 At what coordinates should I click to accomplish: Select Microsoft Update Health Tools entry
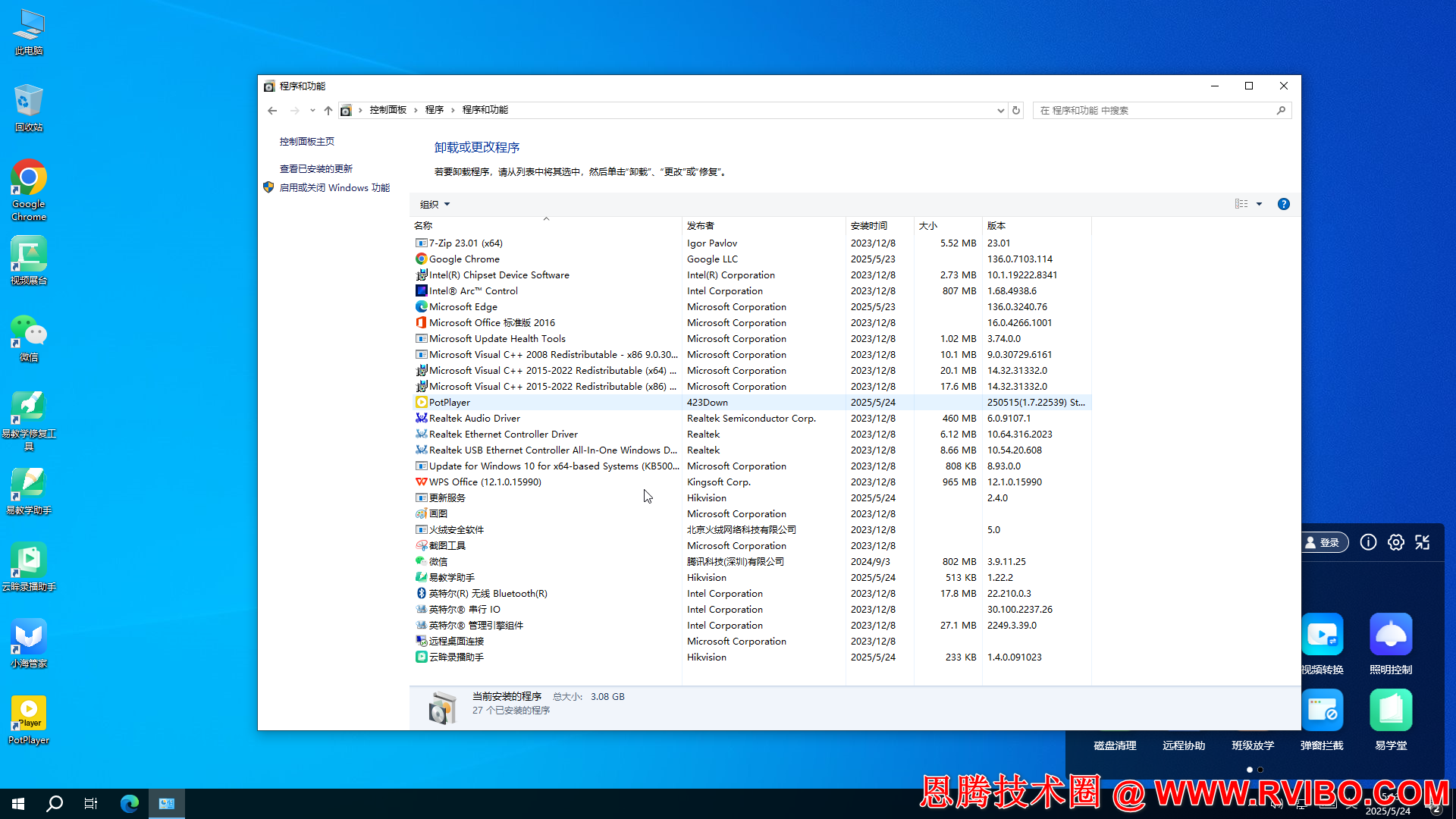tap(751, 339)
